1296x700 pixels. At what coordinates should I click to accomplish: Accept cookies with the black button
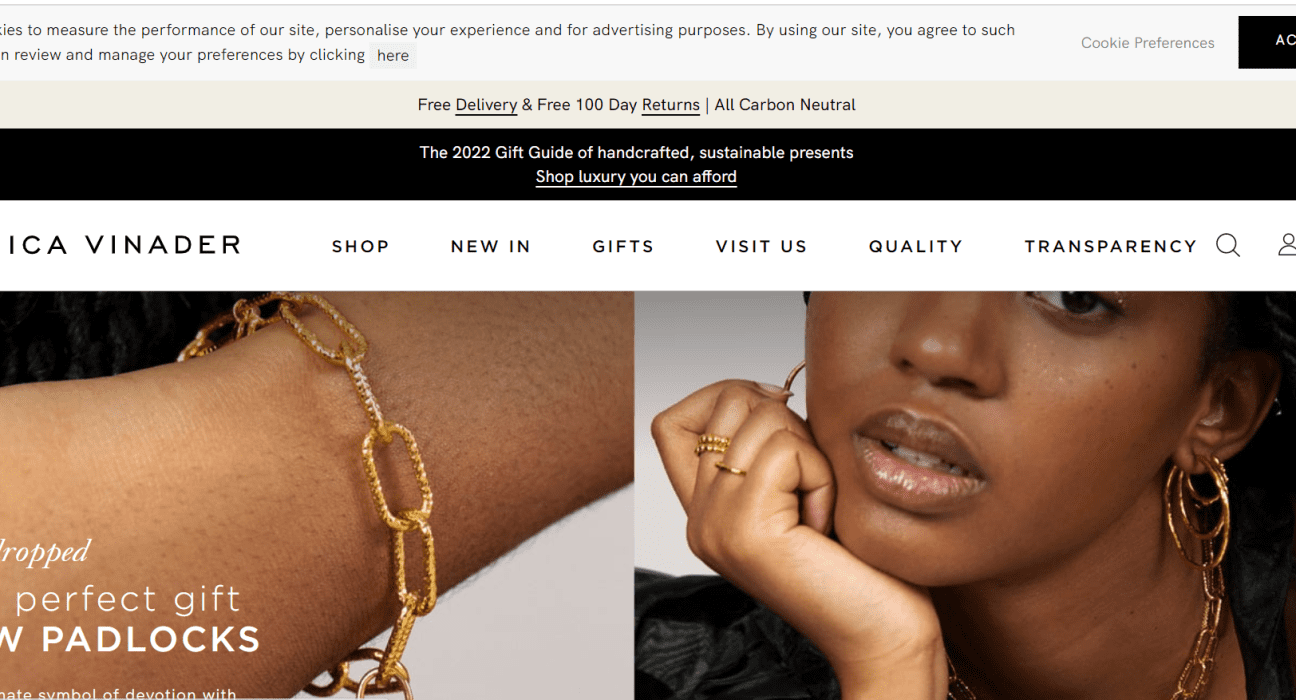click(x=1267, y=42)
